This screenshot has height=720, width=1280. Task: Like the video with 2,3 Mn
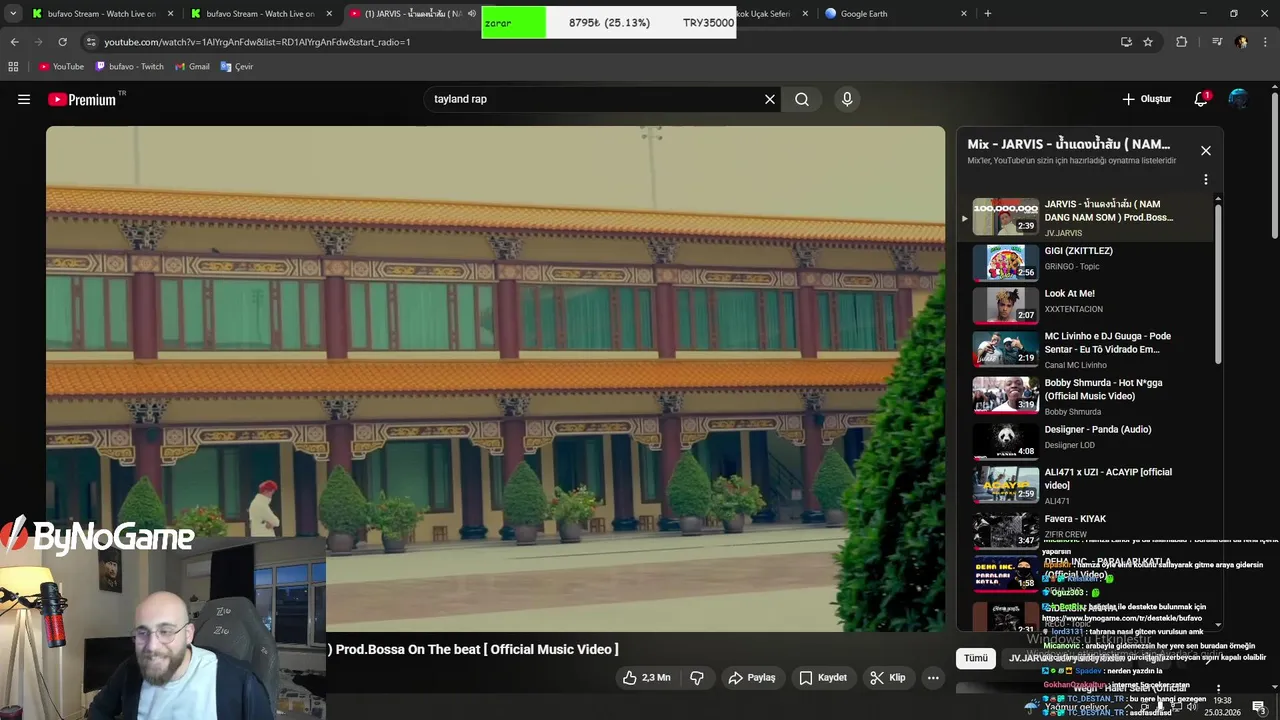(x=646, y=678)
